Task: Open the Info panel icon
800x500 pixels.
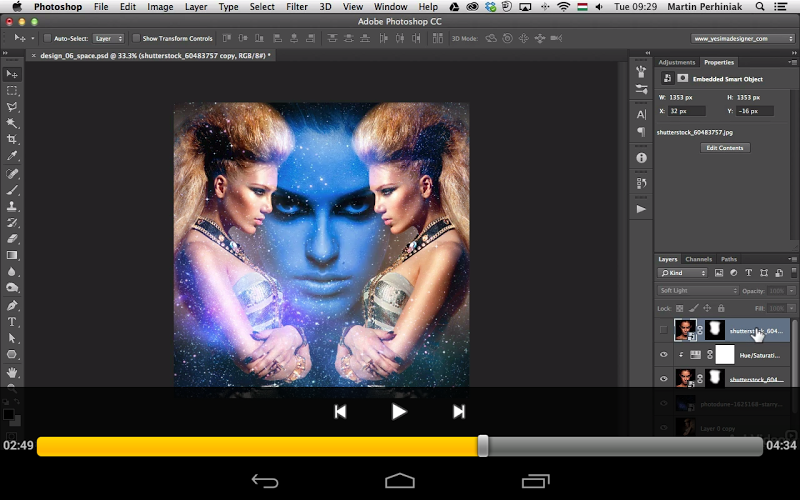Action: coord(641,158)
